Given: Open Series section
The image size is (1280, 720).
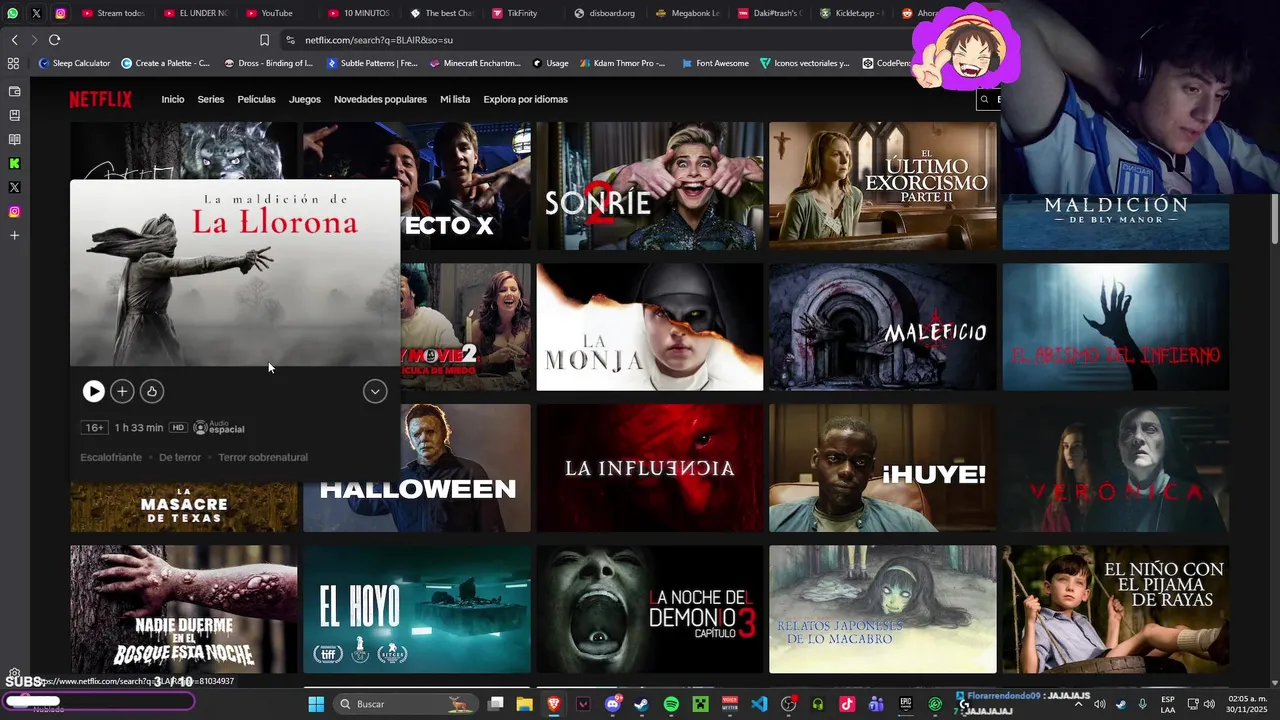Looking at the screenshot, I should (211, 99).
